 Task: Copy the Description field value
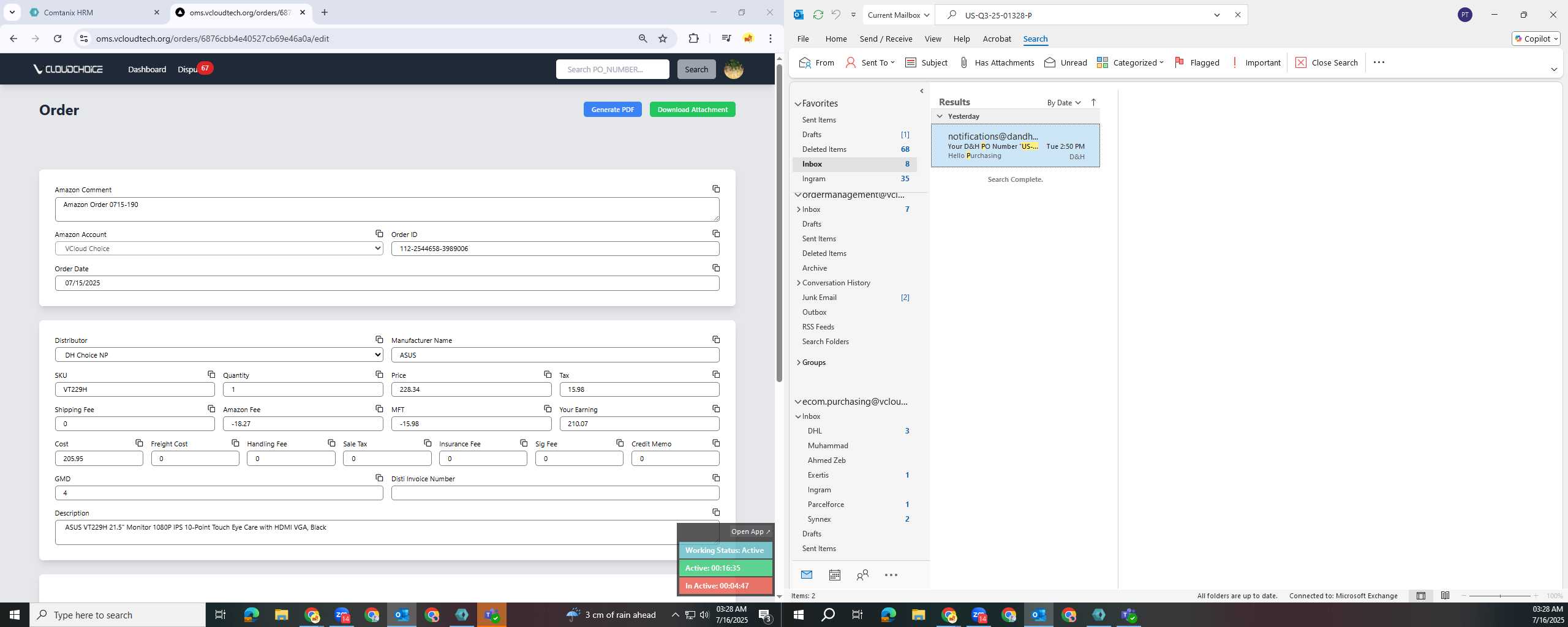tap(715, 512)
